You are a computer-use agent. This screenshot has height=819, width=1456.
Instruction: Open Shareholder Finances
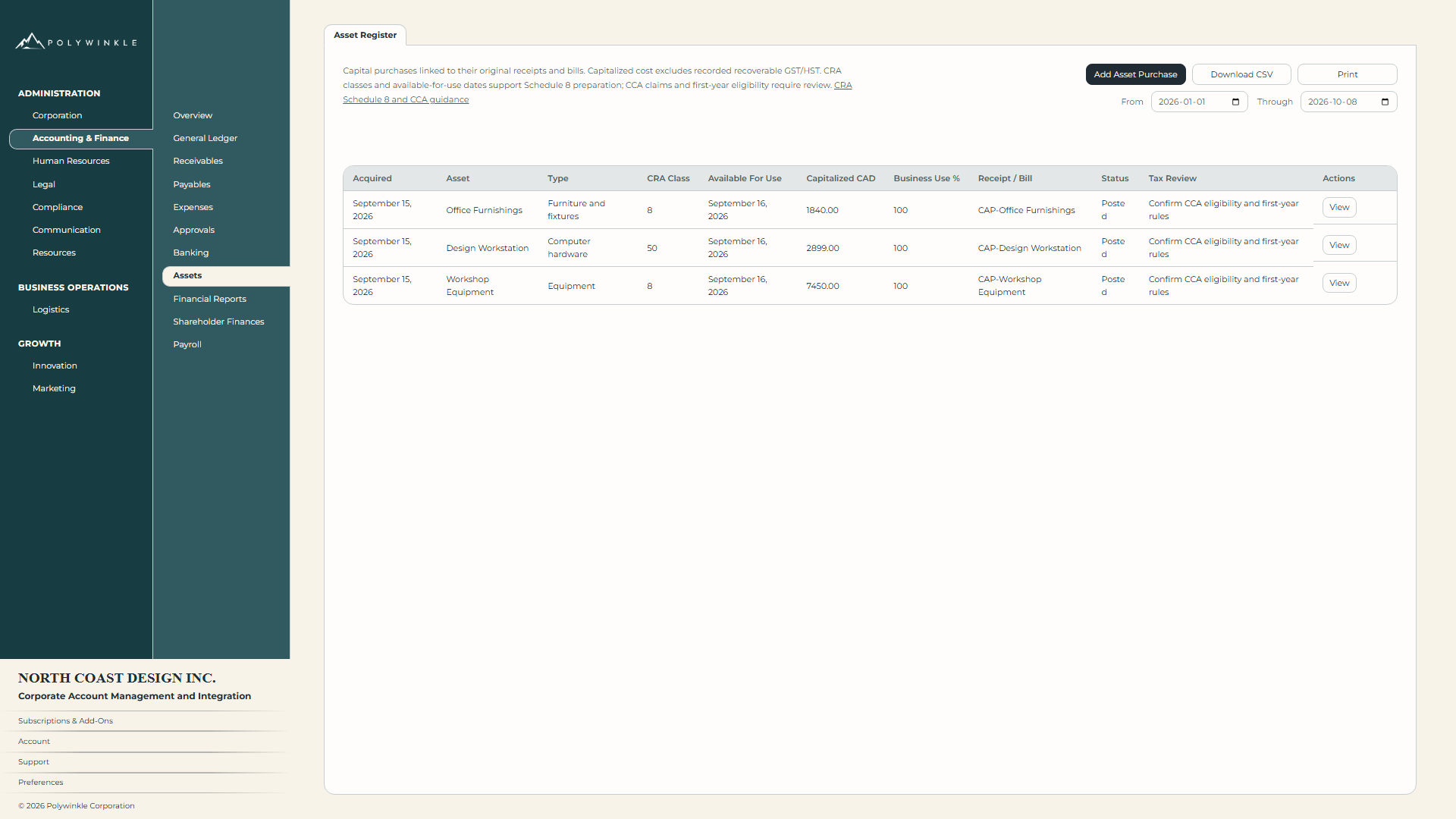pyautogui.click(x=218, y=322)
